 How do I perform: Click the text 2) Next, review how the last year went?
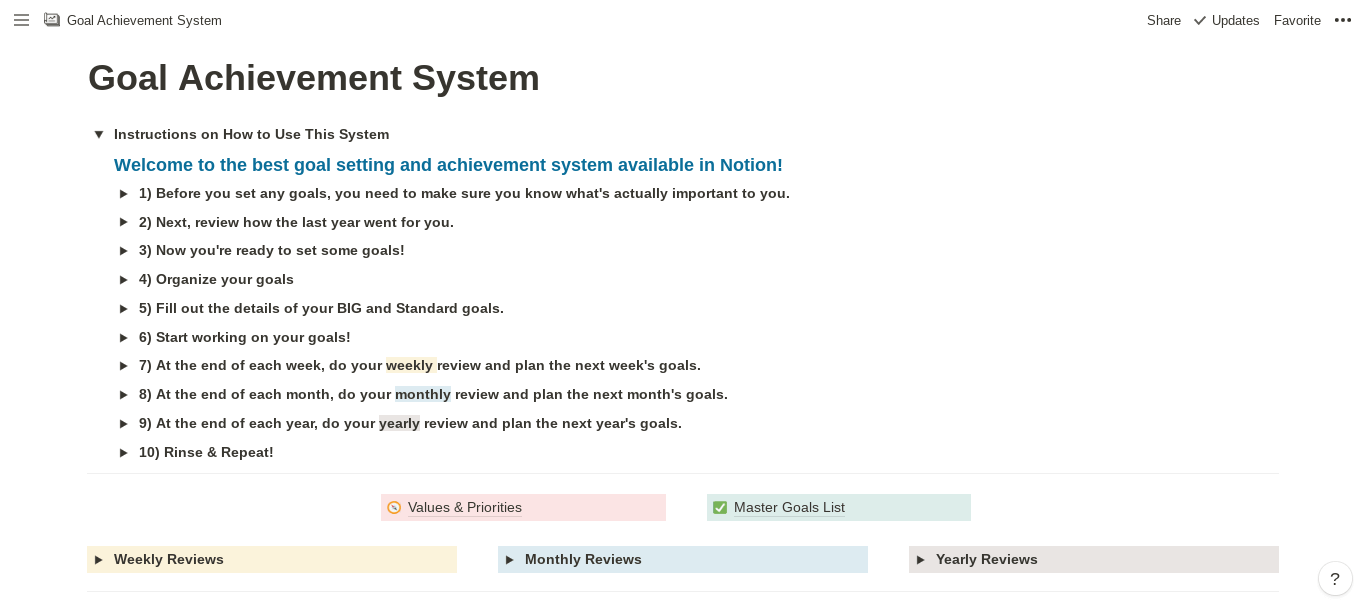click(x=296, y=222)
